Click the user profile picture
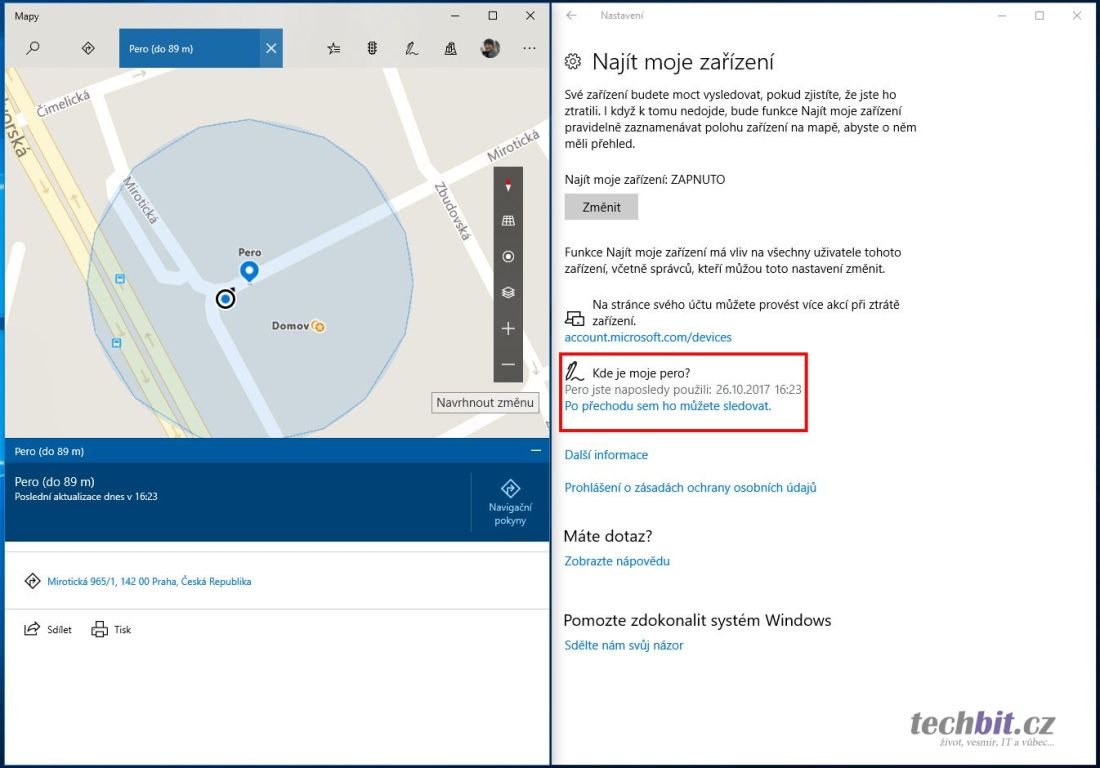 pyautogui.click(x=490, y=48)
